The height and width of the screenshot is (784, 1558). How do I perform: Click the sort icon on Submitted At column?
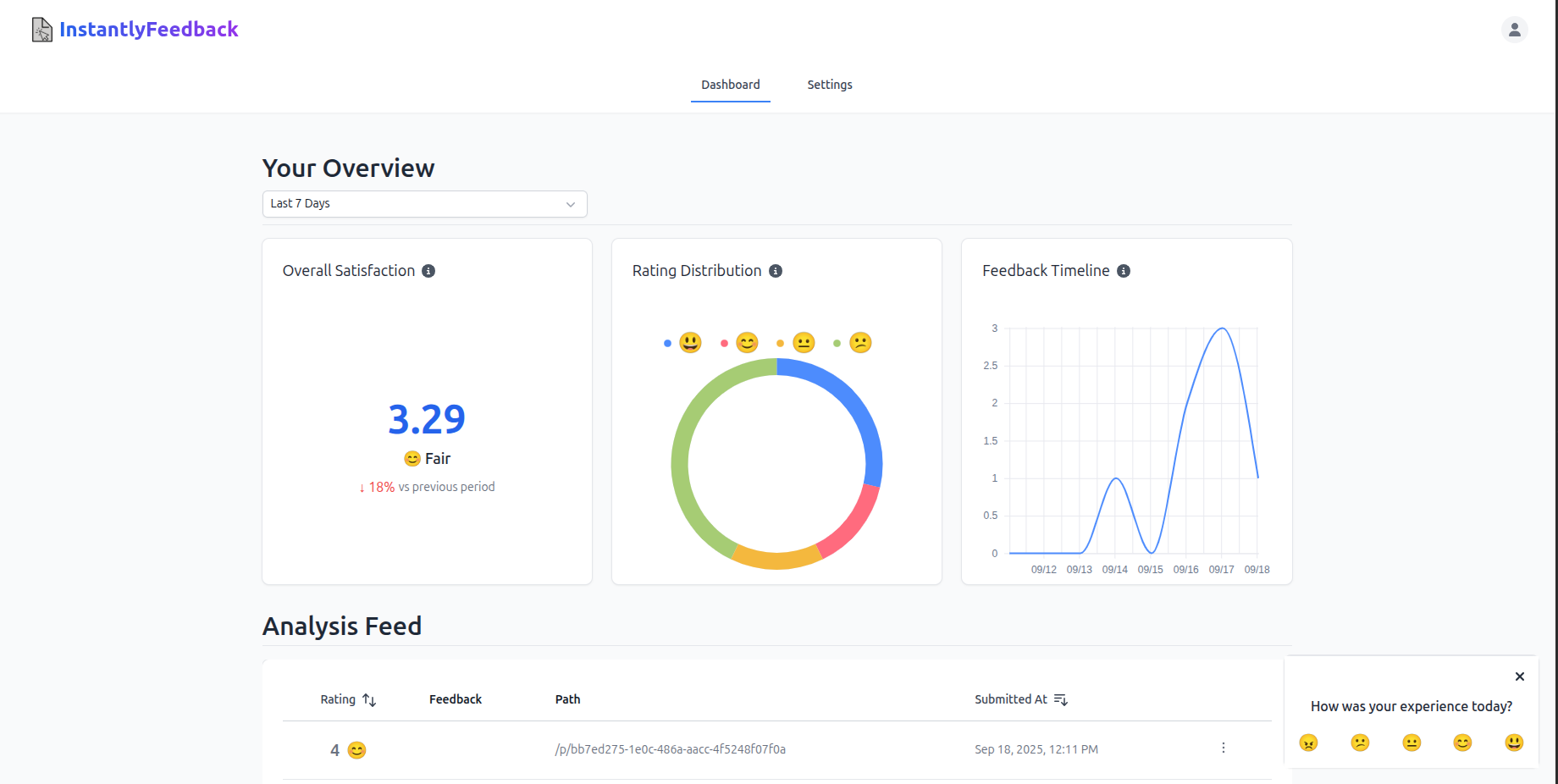click(x=1061, y=699)
